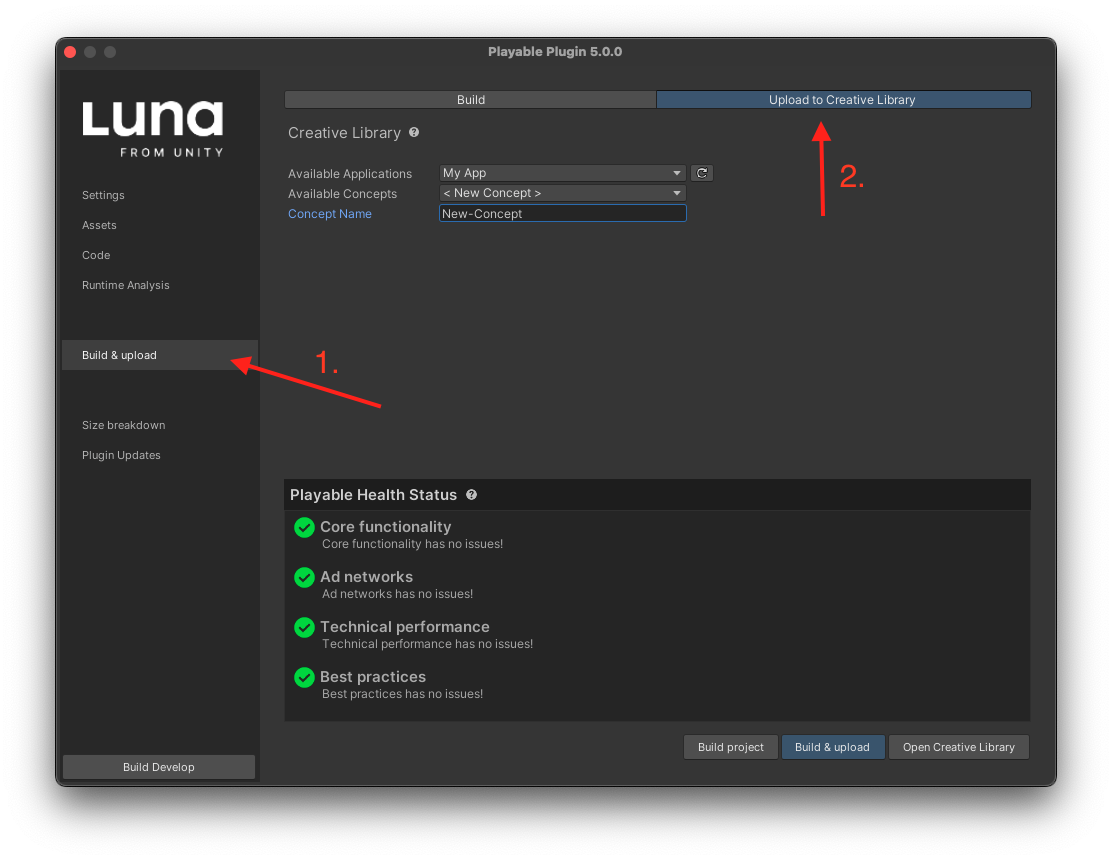Click 'Technical performance has no issues!' text
Screen dimensions: 1112x860
pos(427,644)
